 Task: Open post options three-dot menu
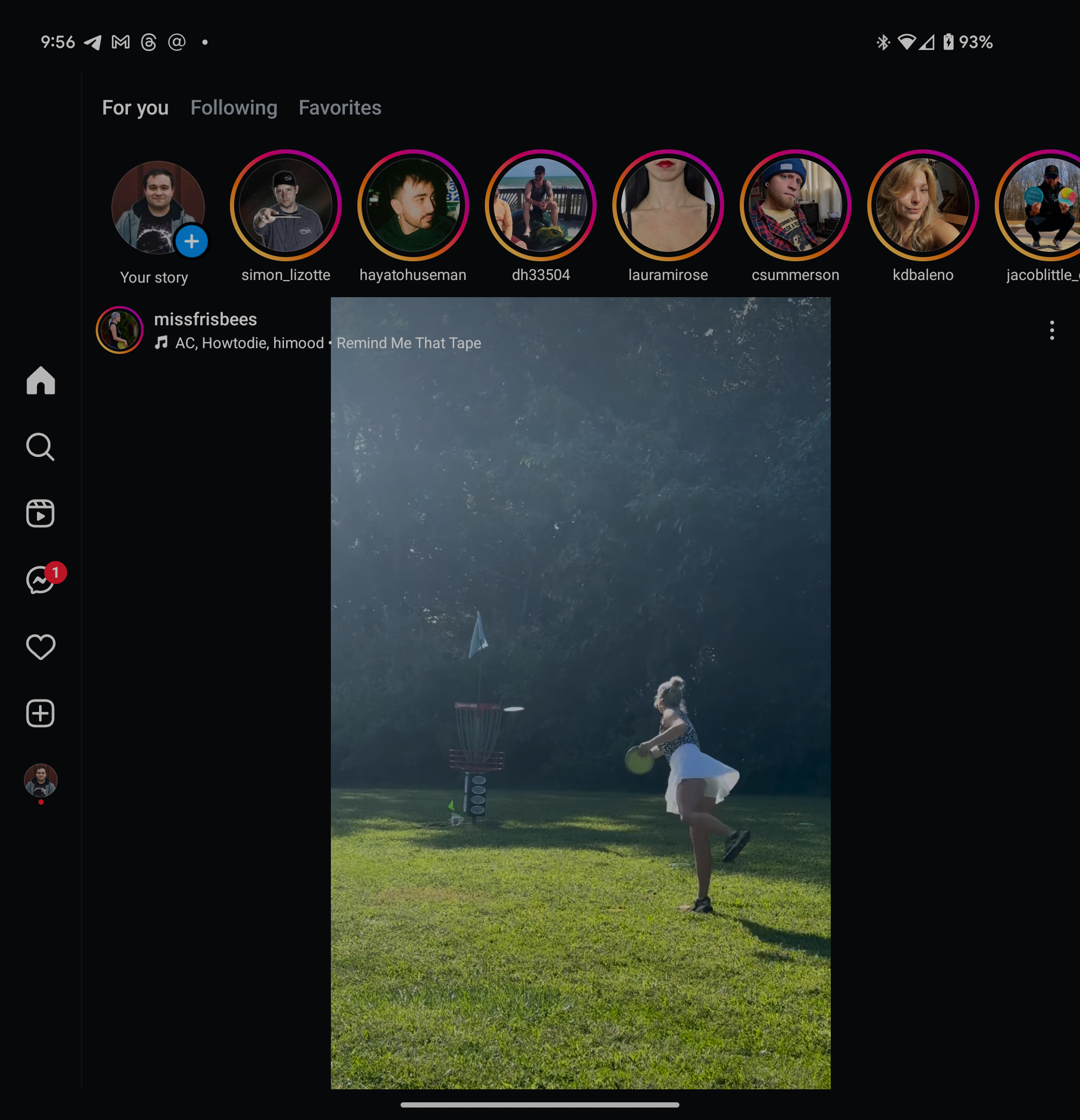tap(1051, 330)
